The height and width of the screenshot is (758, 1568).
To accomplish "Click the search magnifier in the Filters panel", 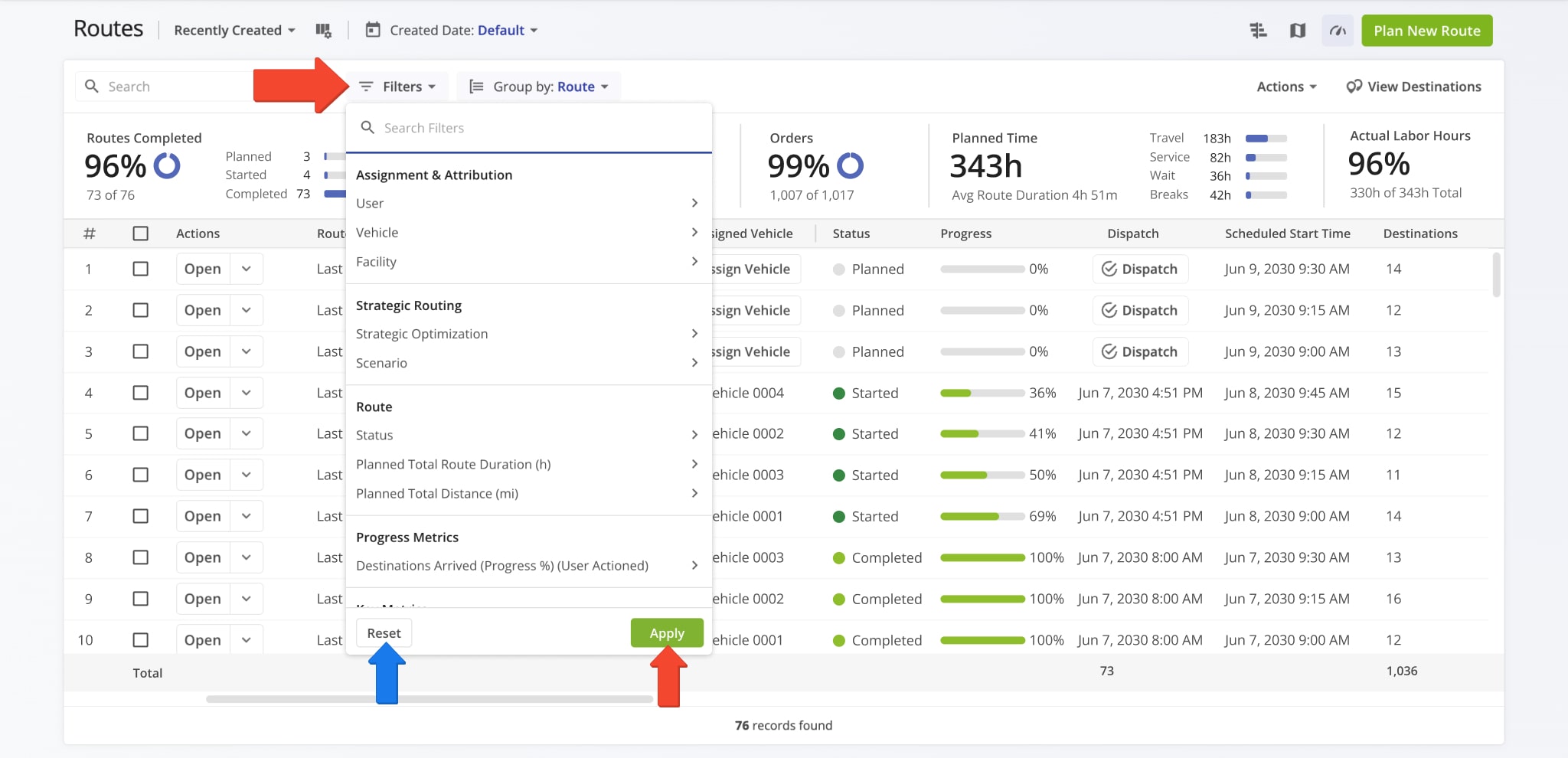I will (368, 127).
